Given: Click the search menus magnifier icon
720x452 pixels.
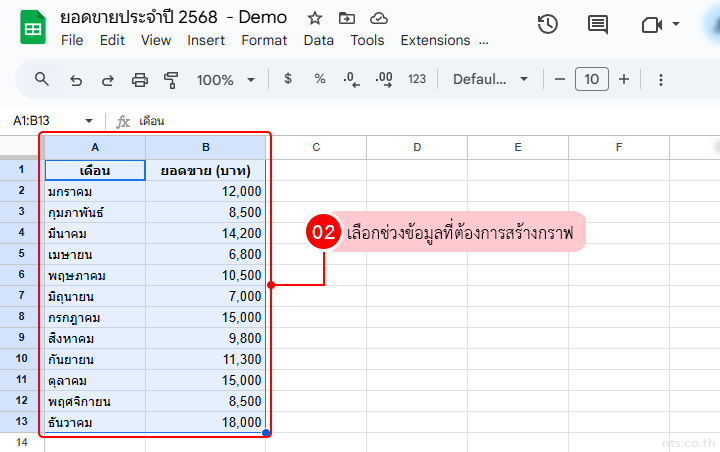Looking at the screenshot, I should pos(42,79).
